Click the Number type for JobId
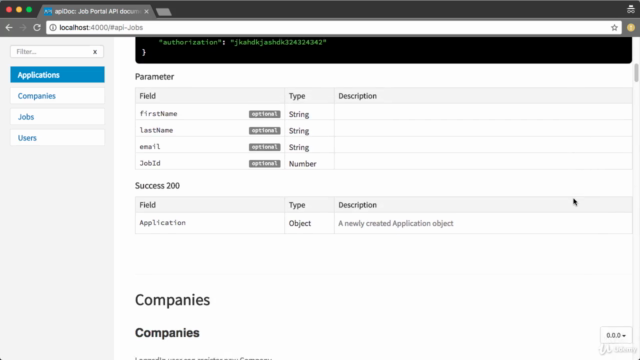 [x=302, y=164]
